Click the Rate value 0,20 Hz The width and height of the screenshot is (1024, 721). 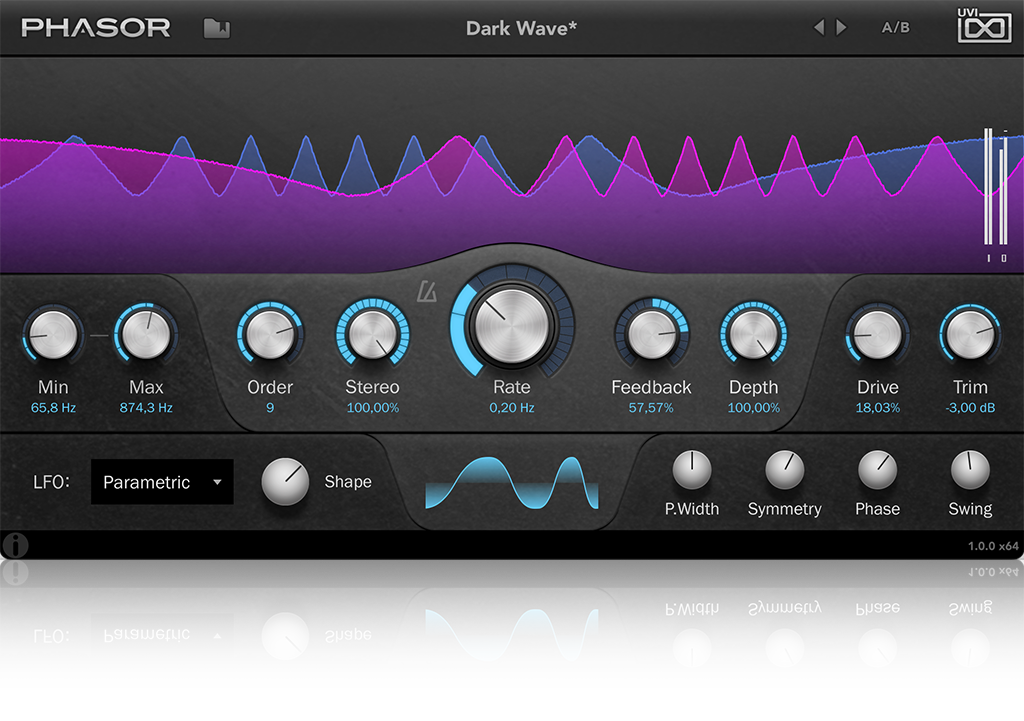tap(512, 408)
